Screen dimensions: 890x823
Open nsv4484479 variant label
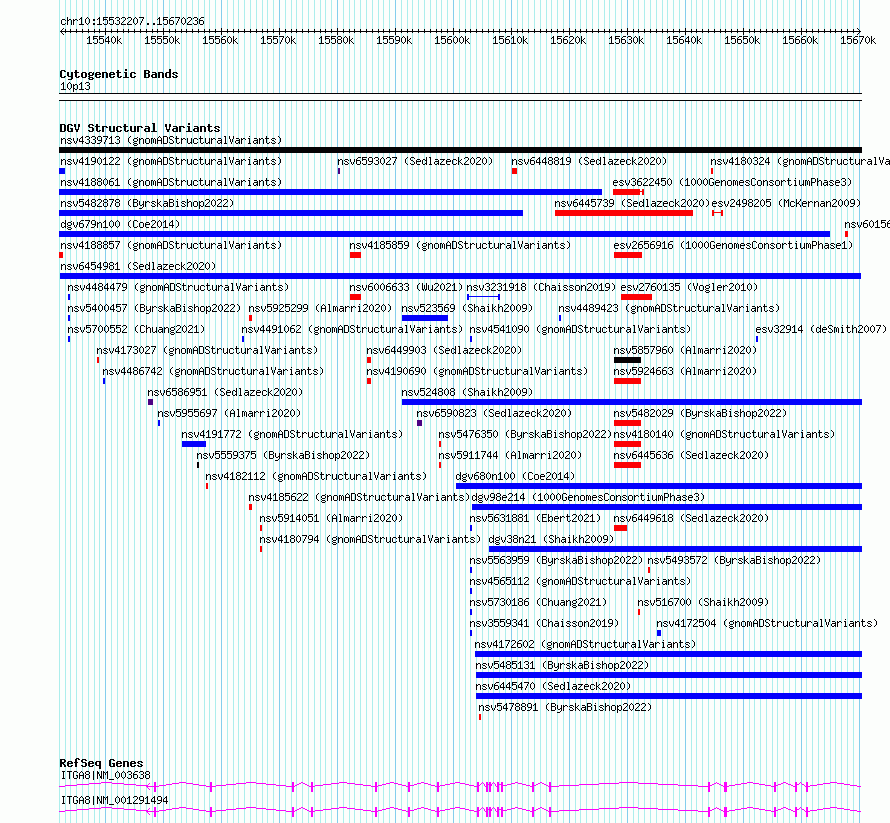coord(178,287)
